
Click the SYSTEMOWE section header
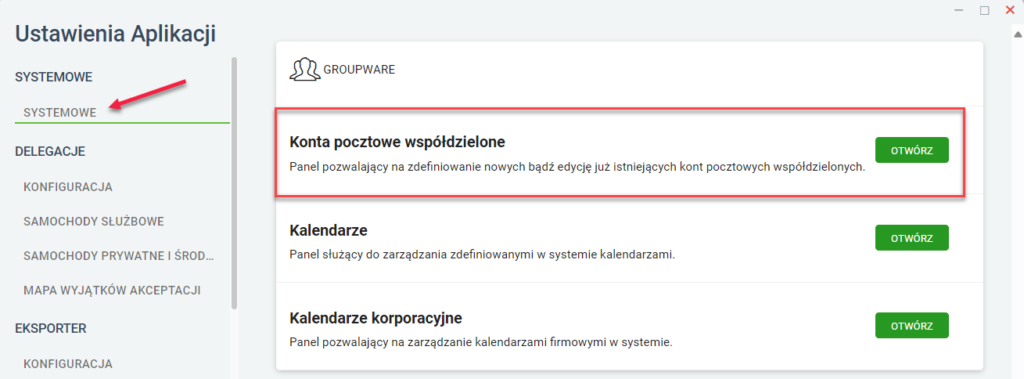(x=54, y=77)
